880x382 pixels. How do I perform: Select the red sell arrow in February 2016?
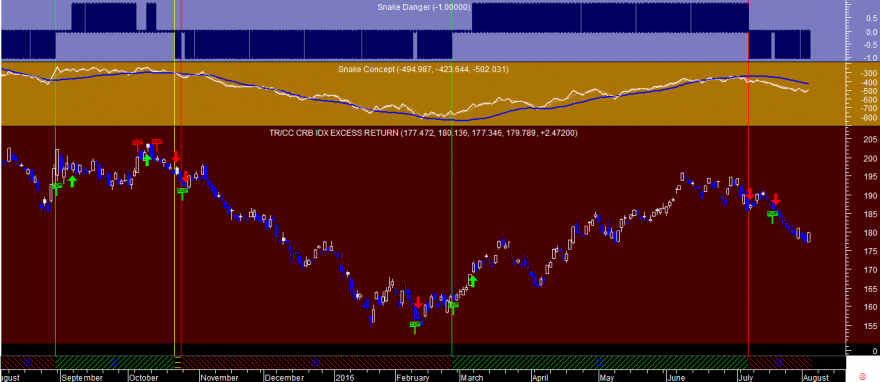(x=418, y=302)
